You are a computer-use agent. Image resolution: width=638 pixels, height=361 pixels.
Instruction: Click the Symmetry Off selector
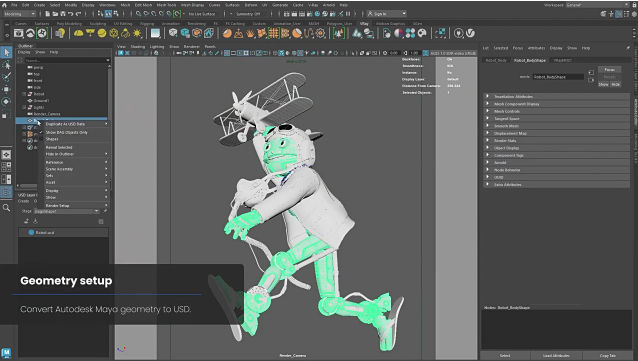[248, 14]
